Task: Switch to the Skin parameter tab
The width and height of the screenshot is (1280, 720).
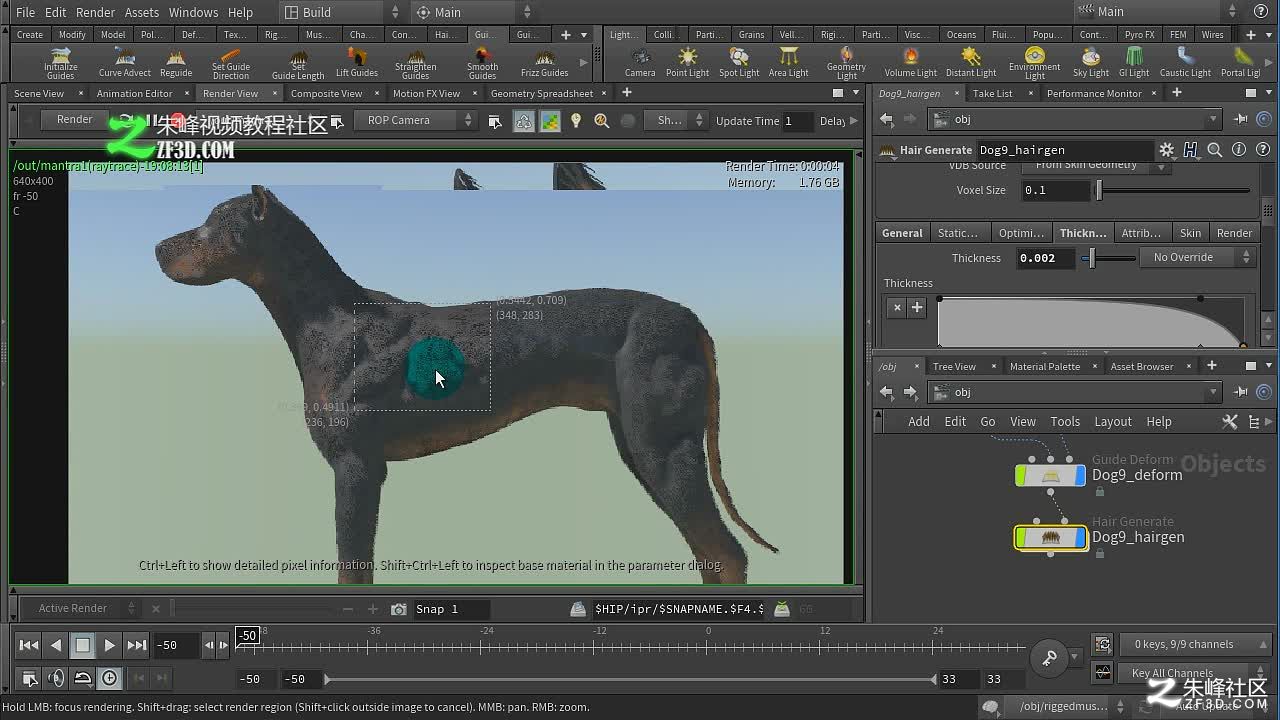Action: click(1190, 233)
